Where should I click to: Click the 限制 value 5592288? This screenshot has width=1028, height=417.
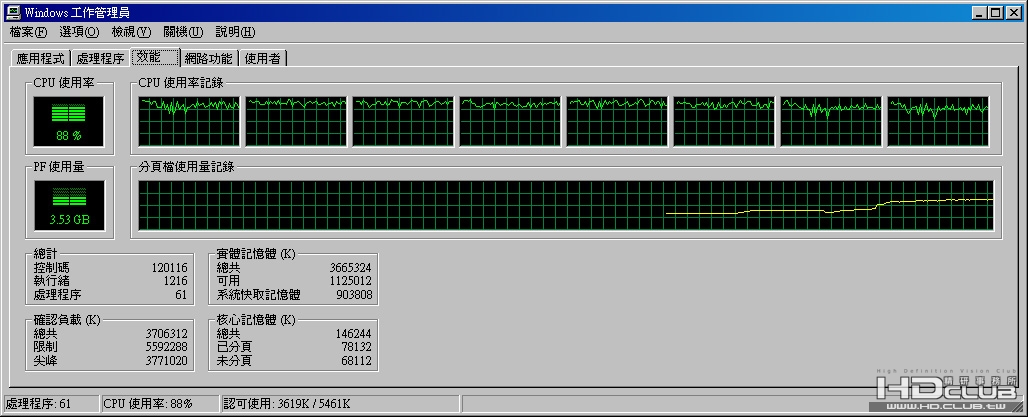coord(167,347)
